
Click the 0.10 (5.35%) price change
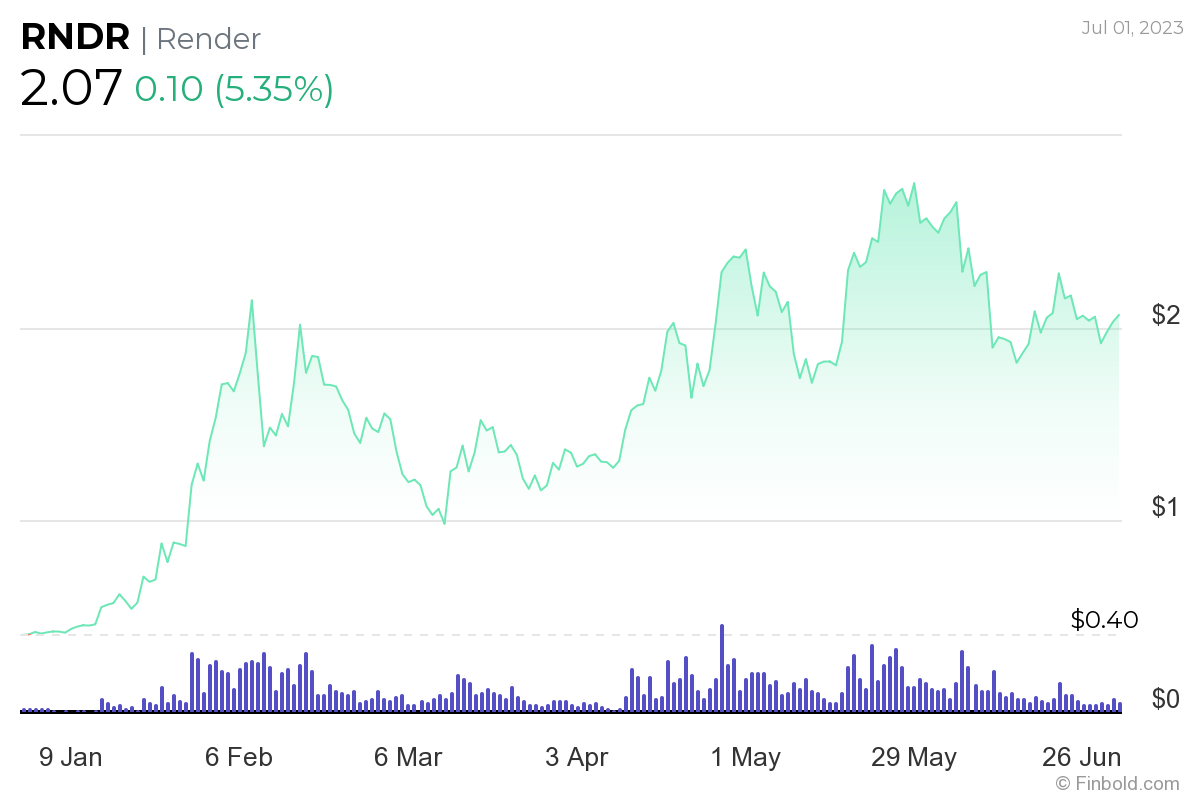click(234, 89)
